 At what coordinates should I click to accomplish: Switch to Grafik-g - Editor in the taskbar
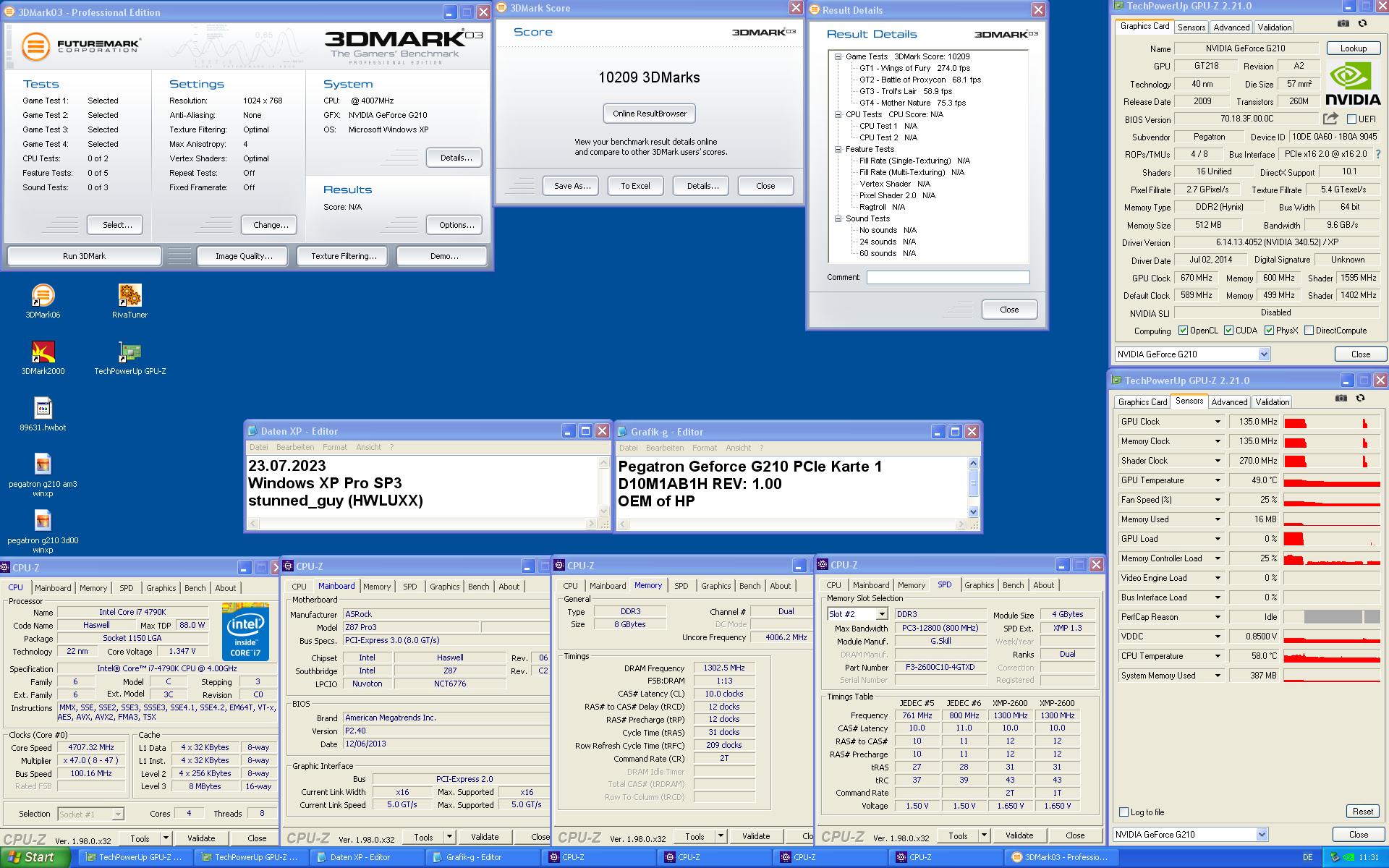pyautogui.click(x=483, y=857)
